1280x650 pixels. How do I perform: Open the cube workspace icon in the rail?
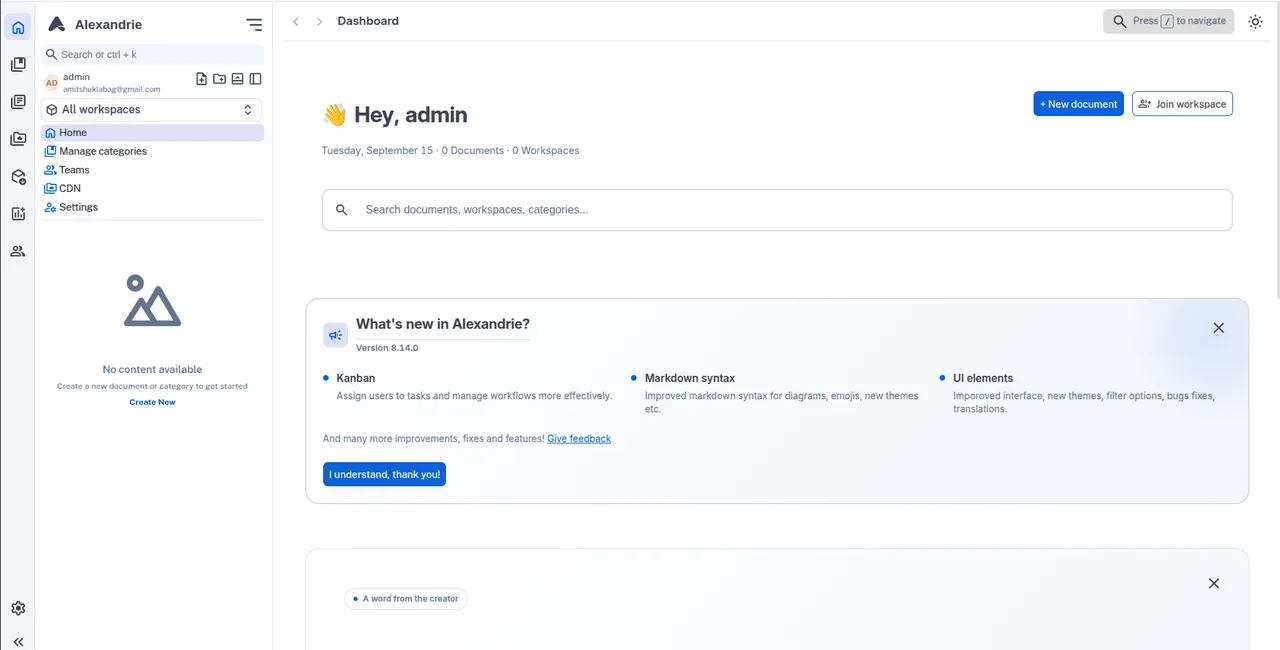coord(18,177)
